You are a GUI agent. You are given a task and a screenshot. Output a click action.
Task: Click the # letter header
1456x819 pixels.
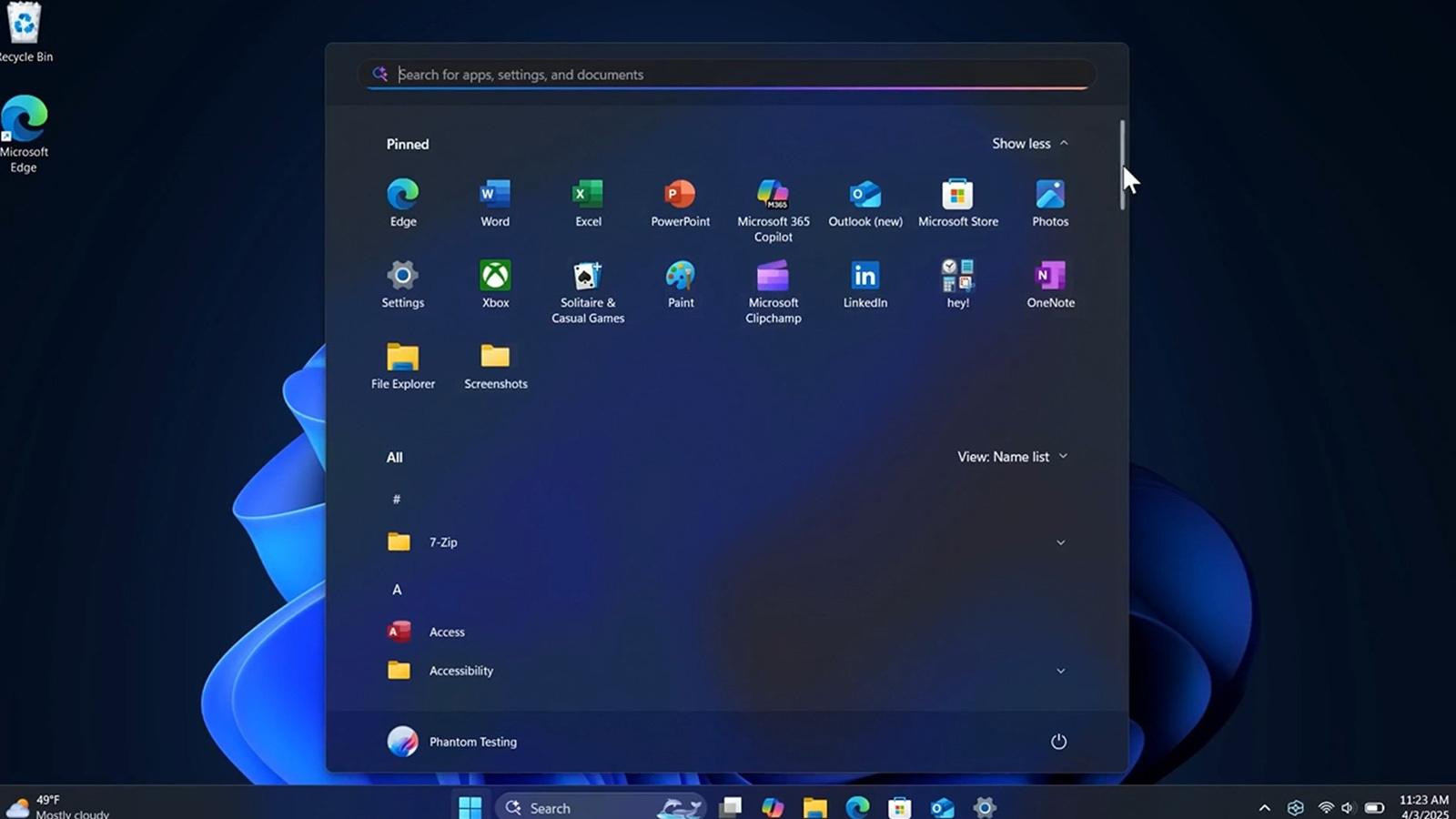tap(397, 499)
